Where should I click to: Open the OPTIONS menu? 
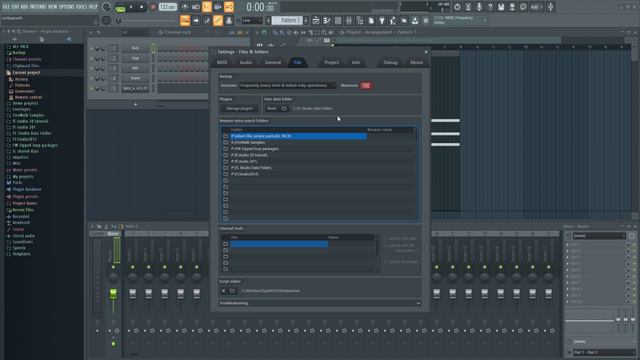67,7
